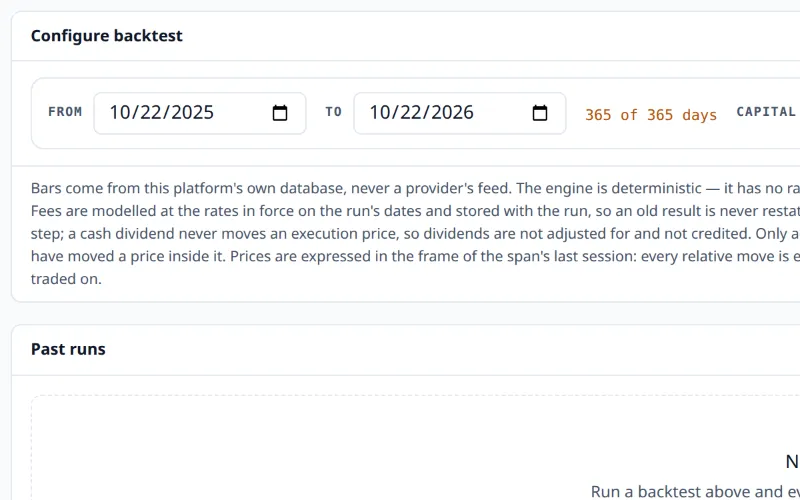Click the 'Past runs' heading

pyautogui.click(x=68, y=349)
